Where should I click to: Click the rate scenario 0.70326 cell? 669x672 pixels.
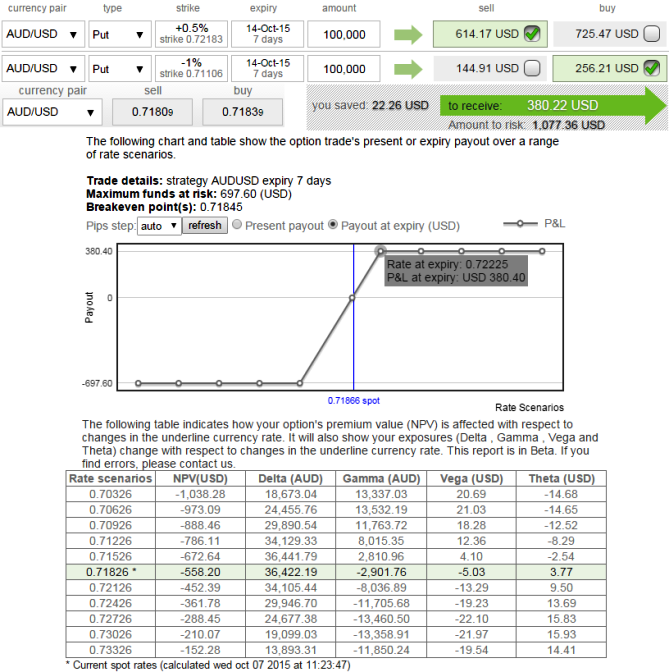pyautogui.click(x=111, y=494)
